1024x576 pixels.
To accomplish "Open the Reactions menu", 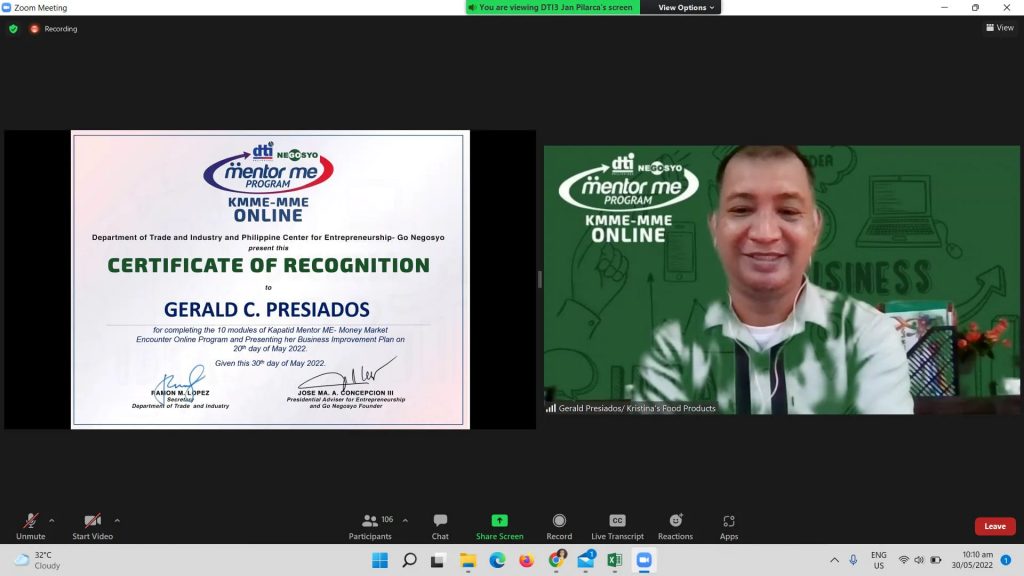I will 675,526.
